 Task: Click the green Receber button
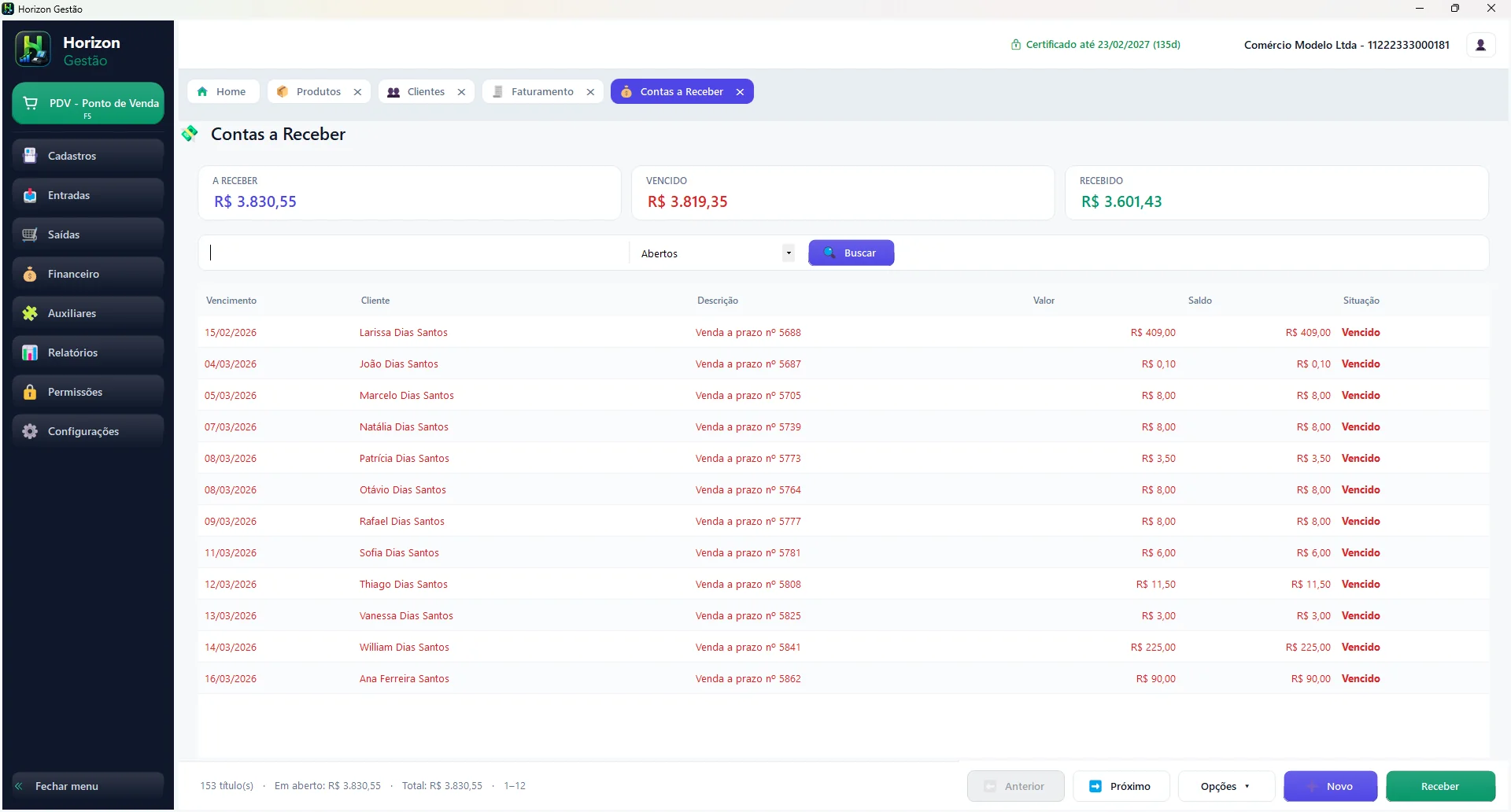point(1440,786)
